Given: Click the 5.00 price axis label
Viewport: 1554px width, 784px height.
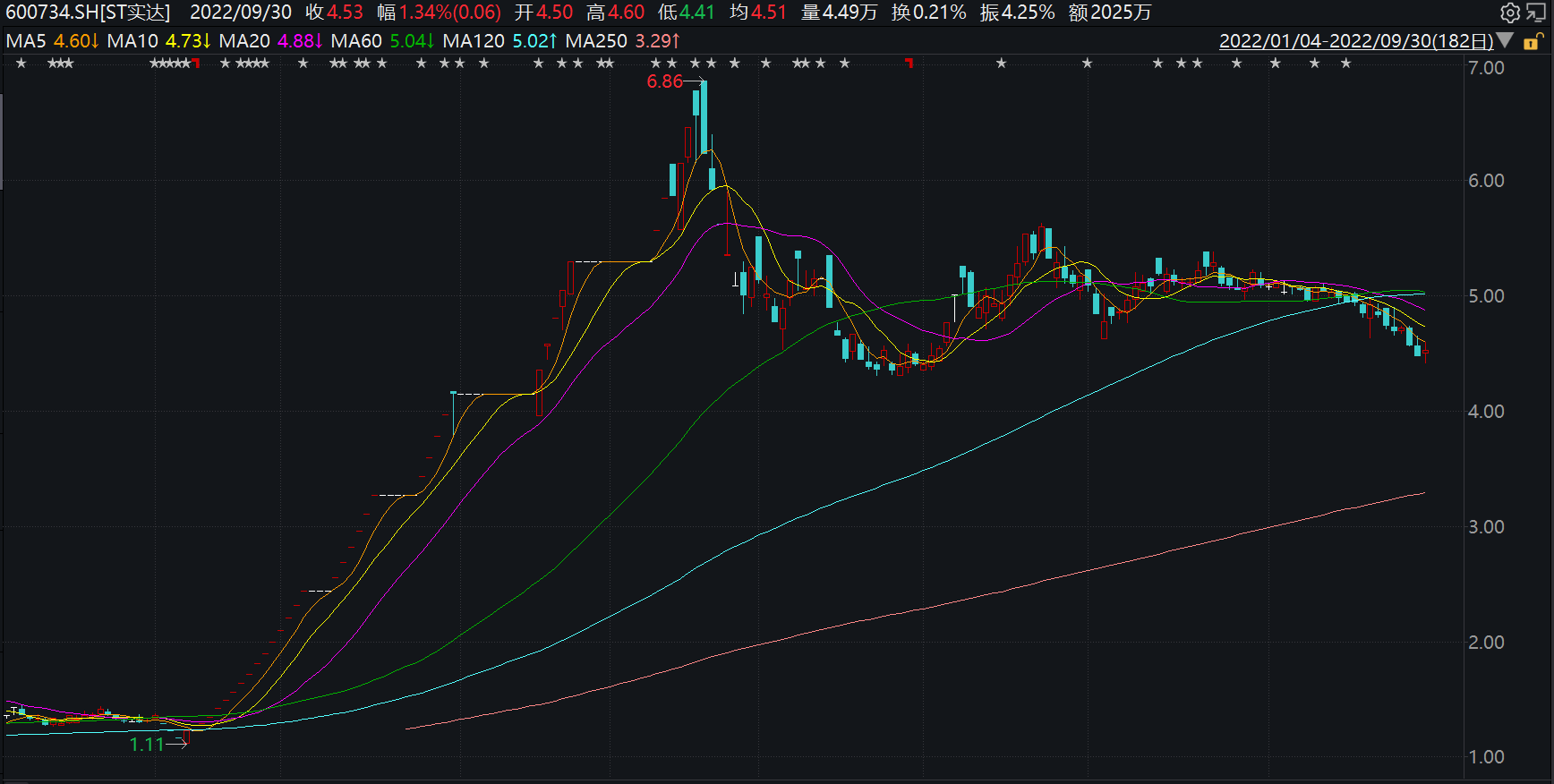Looking at the screenshot, I should click(x=1486, y=296).
